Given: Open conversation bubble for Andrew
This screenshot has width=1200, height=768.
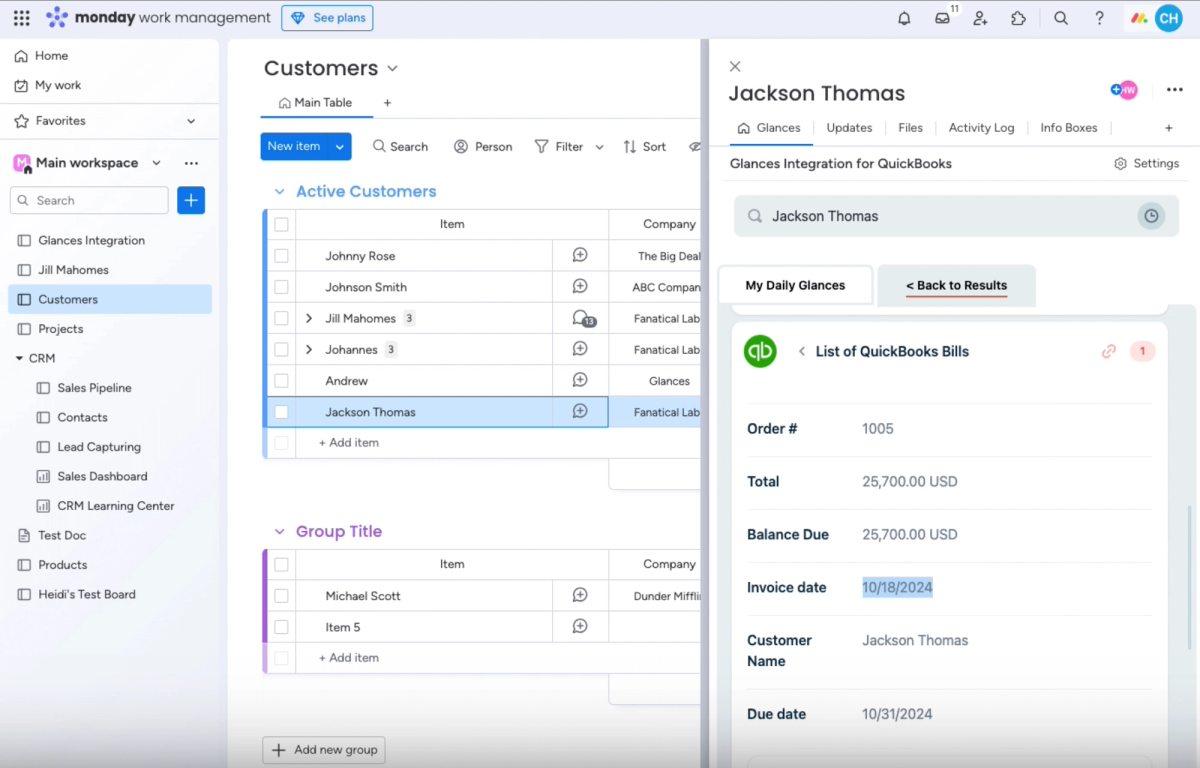Looking at the screenshot, I should (x=580, y=380).
